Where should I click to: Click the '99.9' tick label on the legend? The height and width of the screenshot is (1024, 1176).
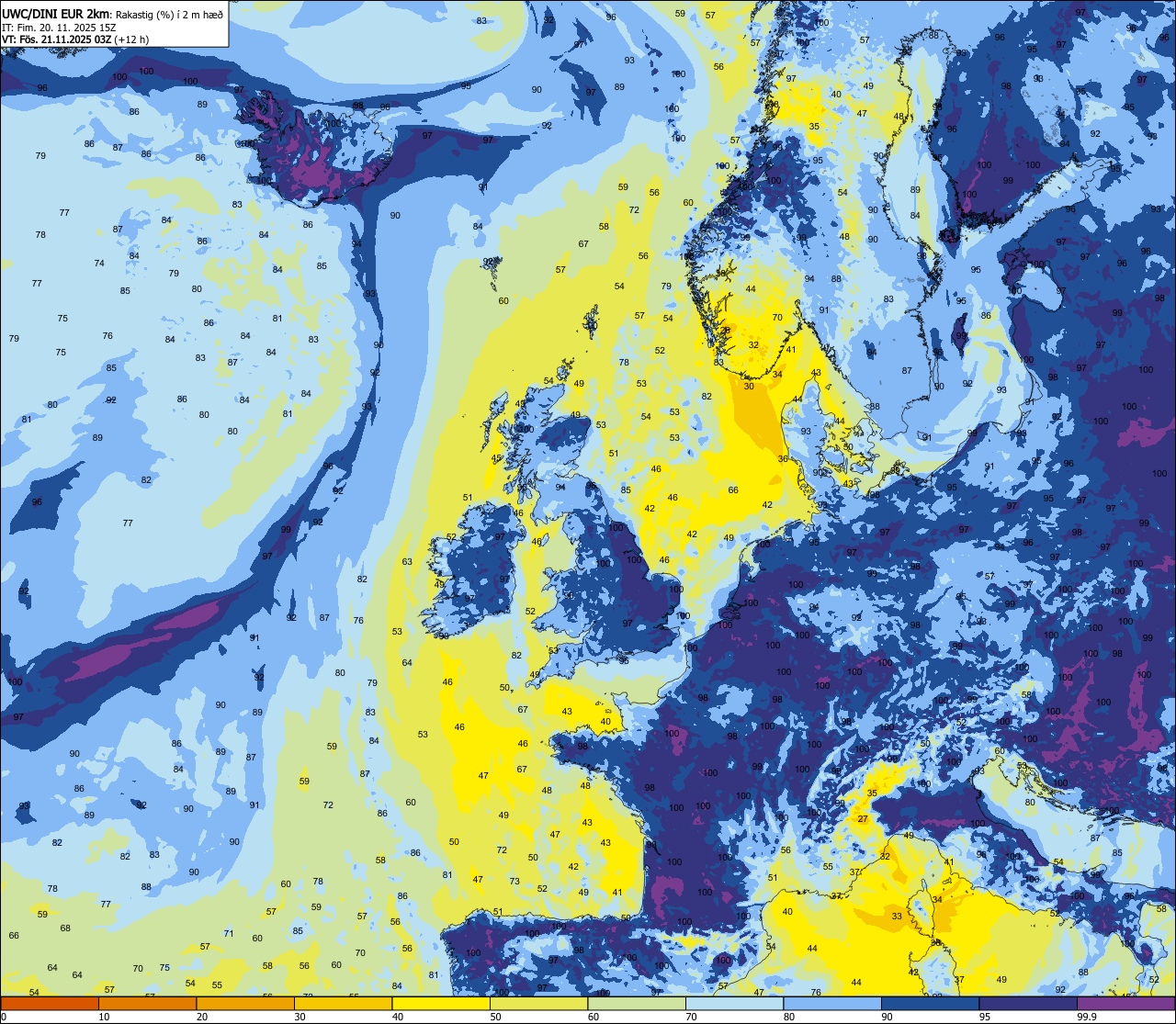click(x=1086, y=1017)
